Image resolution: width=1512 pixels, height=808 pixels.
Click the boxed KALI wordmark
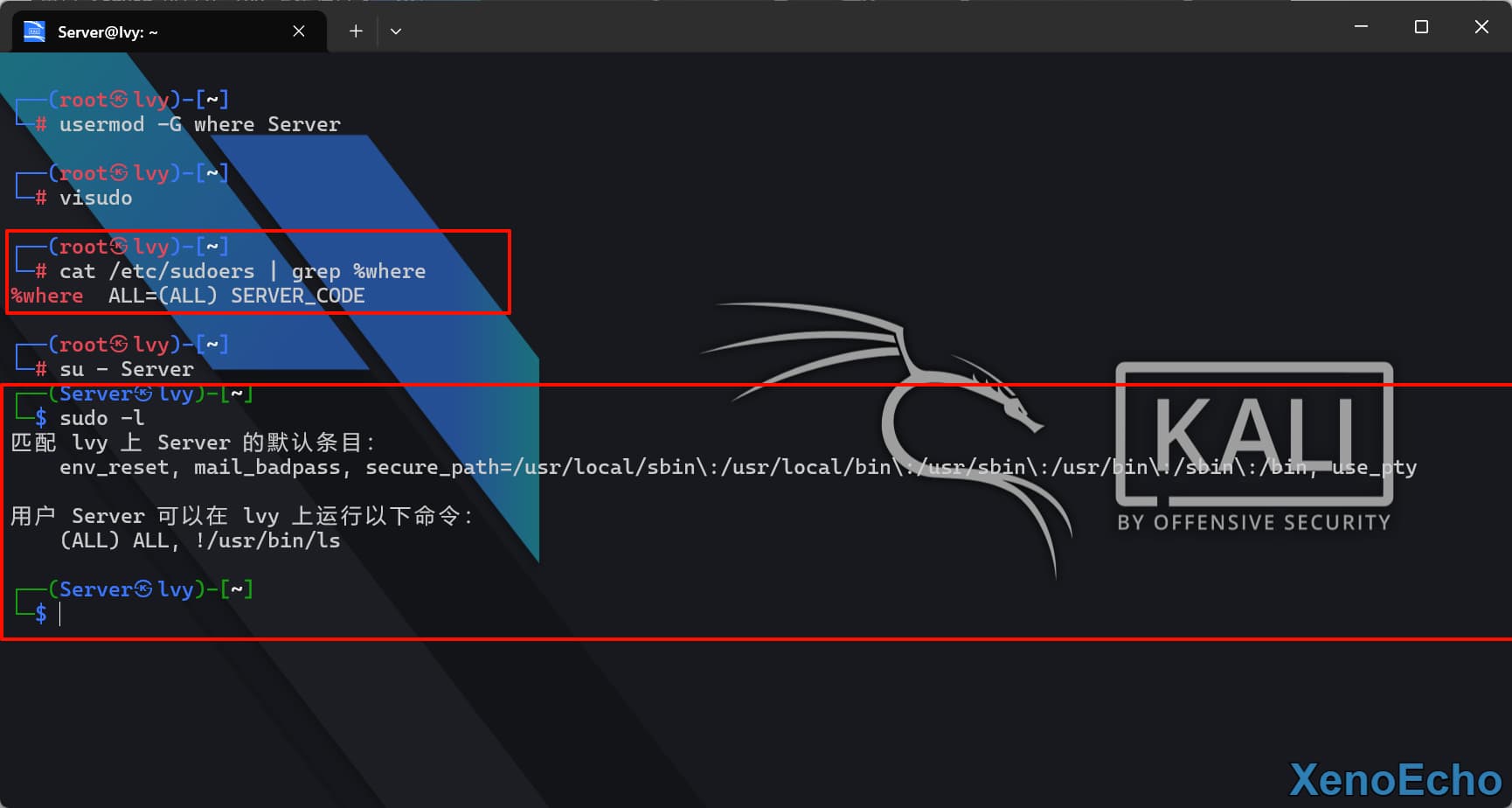coord(1253,434)
